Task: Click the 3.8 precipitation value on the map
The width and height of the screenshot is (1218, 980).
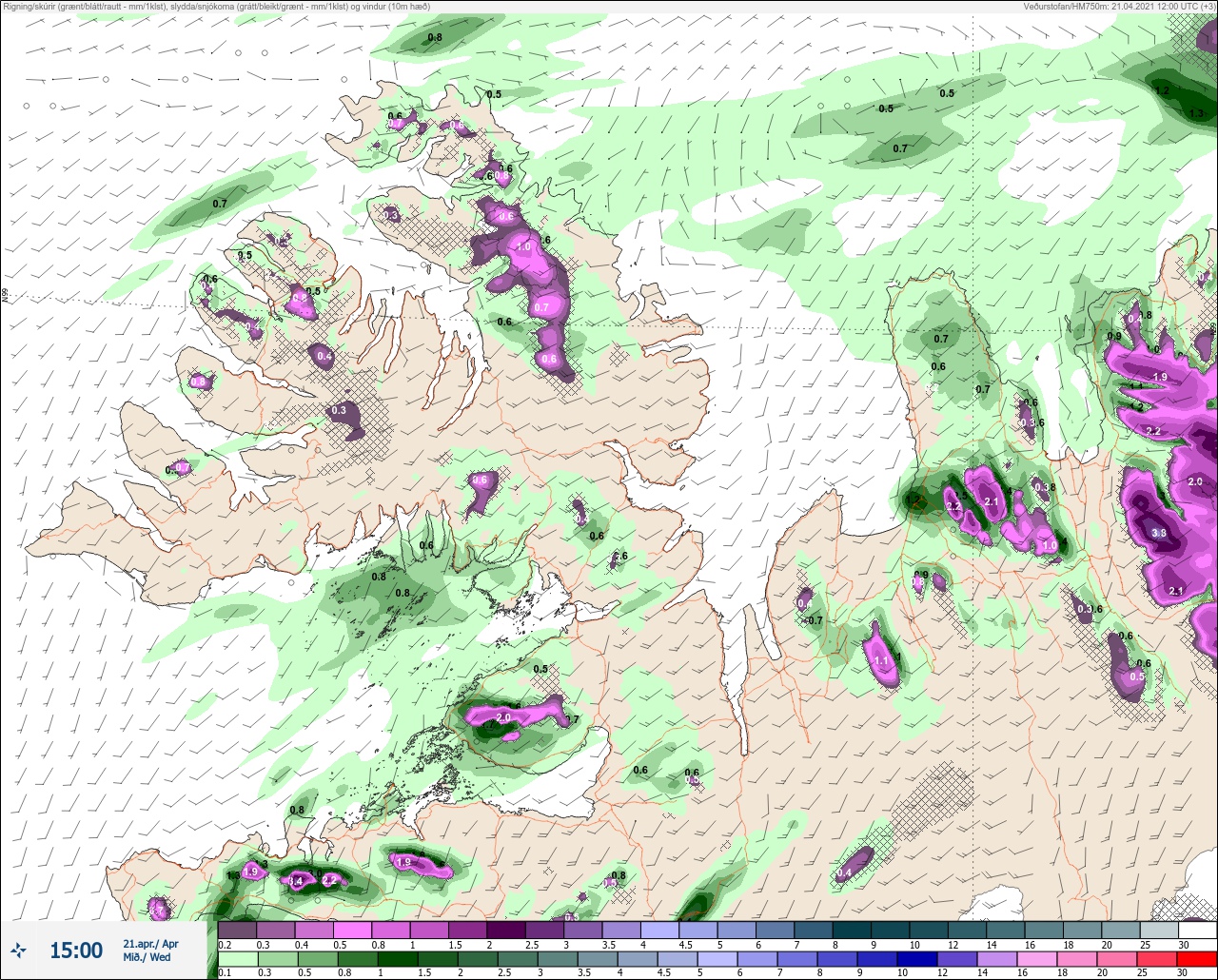Action: [1159, 533]
